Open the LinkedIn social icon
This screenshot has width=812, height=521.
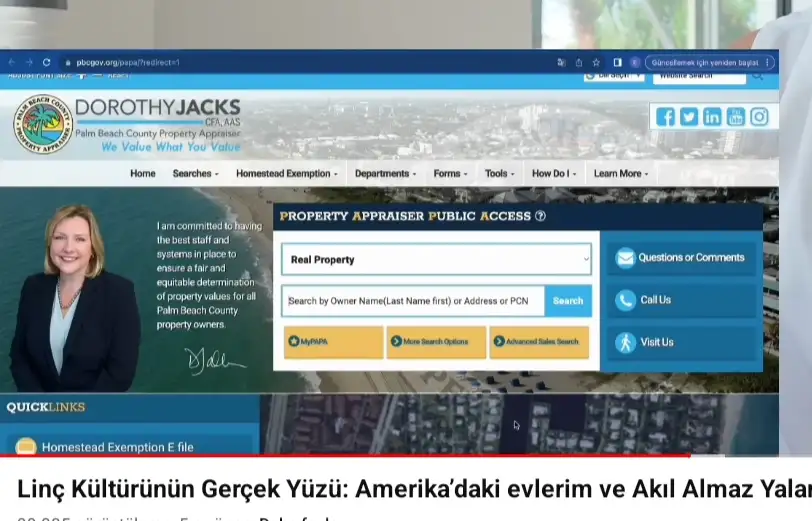[x=712, y=117]
